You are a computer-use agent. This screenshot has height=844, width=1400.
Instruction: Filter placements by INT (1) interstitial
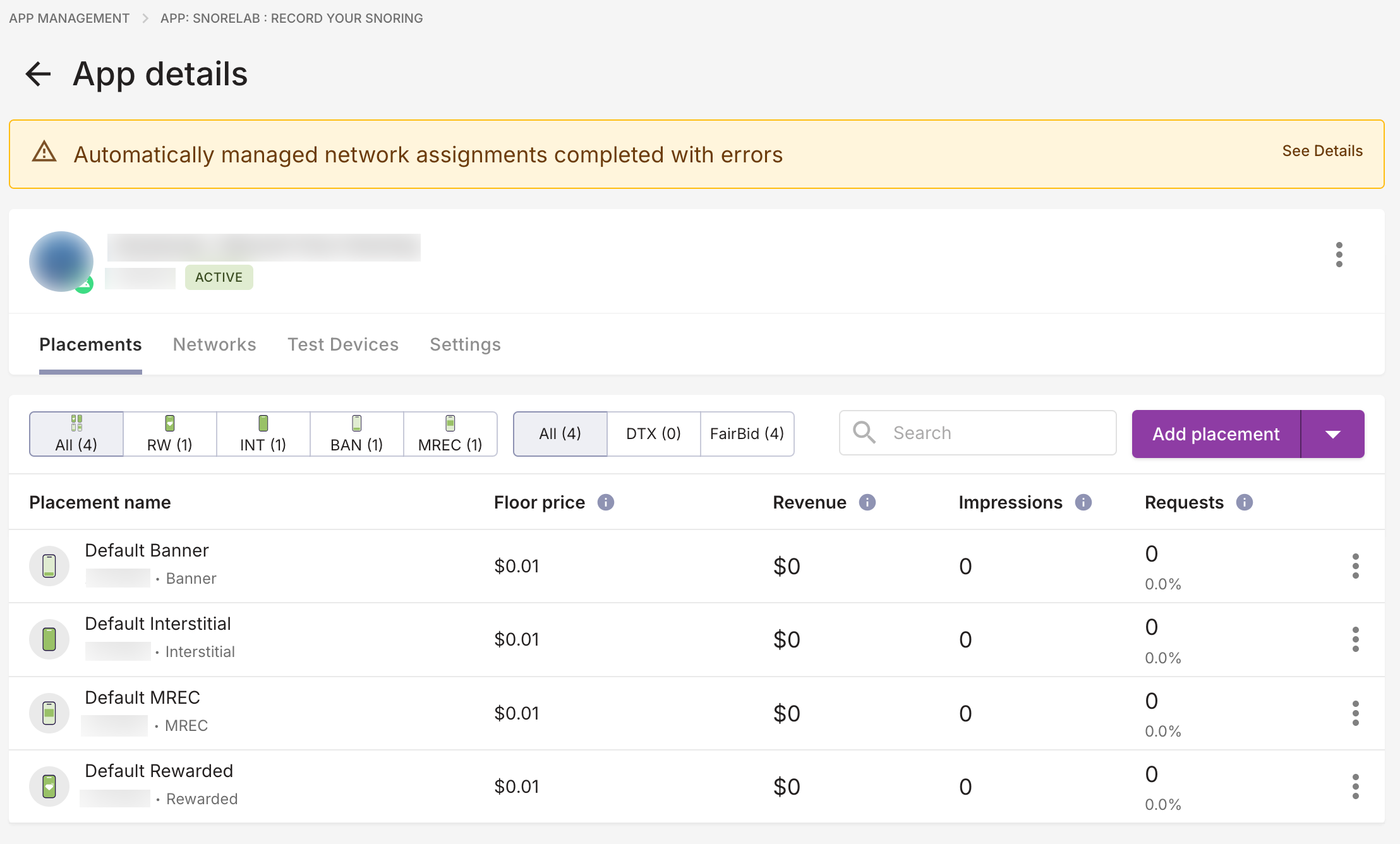263,434
